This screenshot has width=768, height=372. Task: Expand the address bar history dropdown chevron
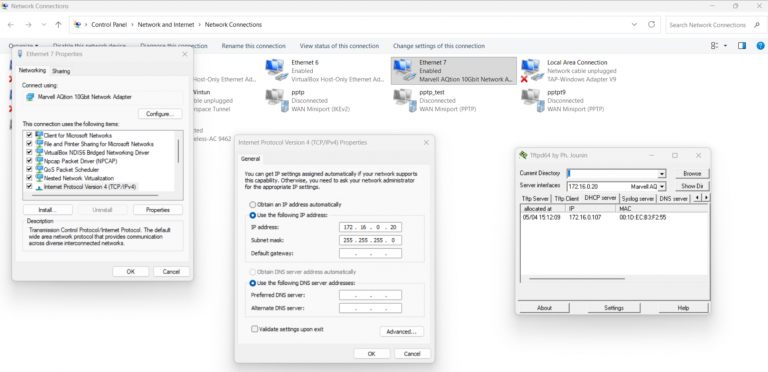(x=635, y=24)
